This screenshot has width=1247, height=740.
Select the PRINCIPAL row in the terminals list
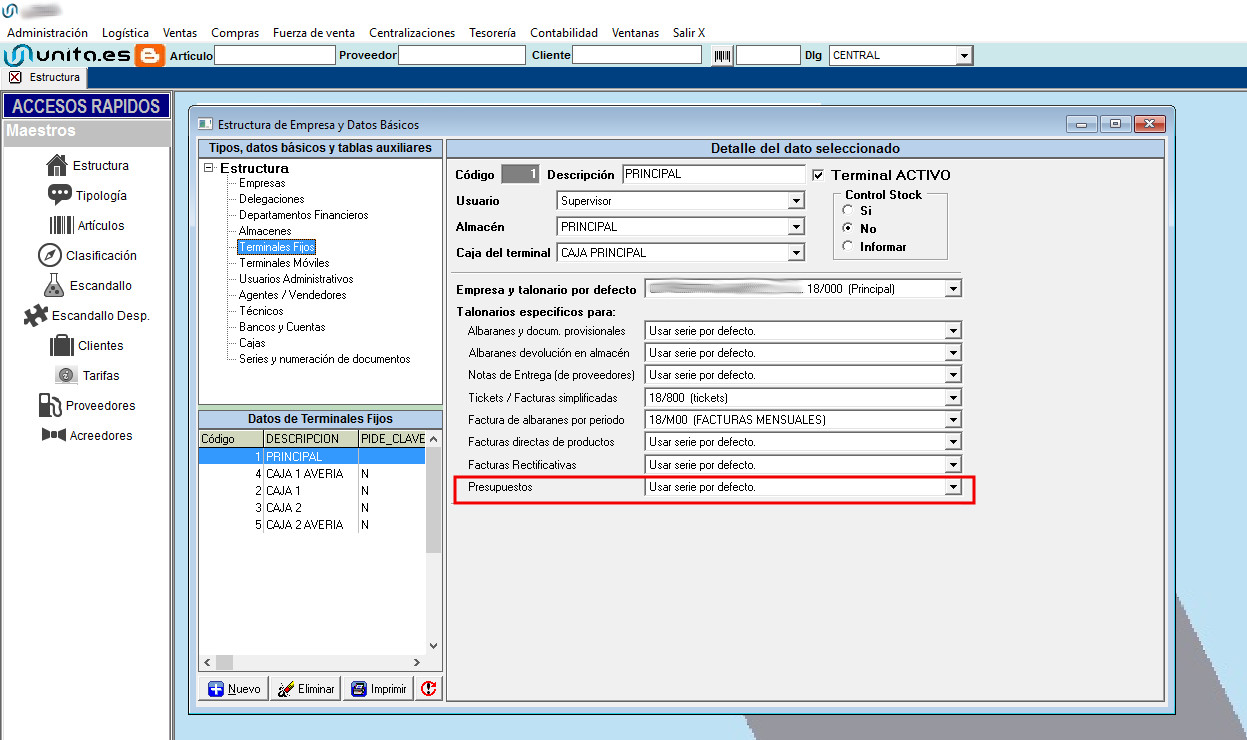click(312, 457)
